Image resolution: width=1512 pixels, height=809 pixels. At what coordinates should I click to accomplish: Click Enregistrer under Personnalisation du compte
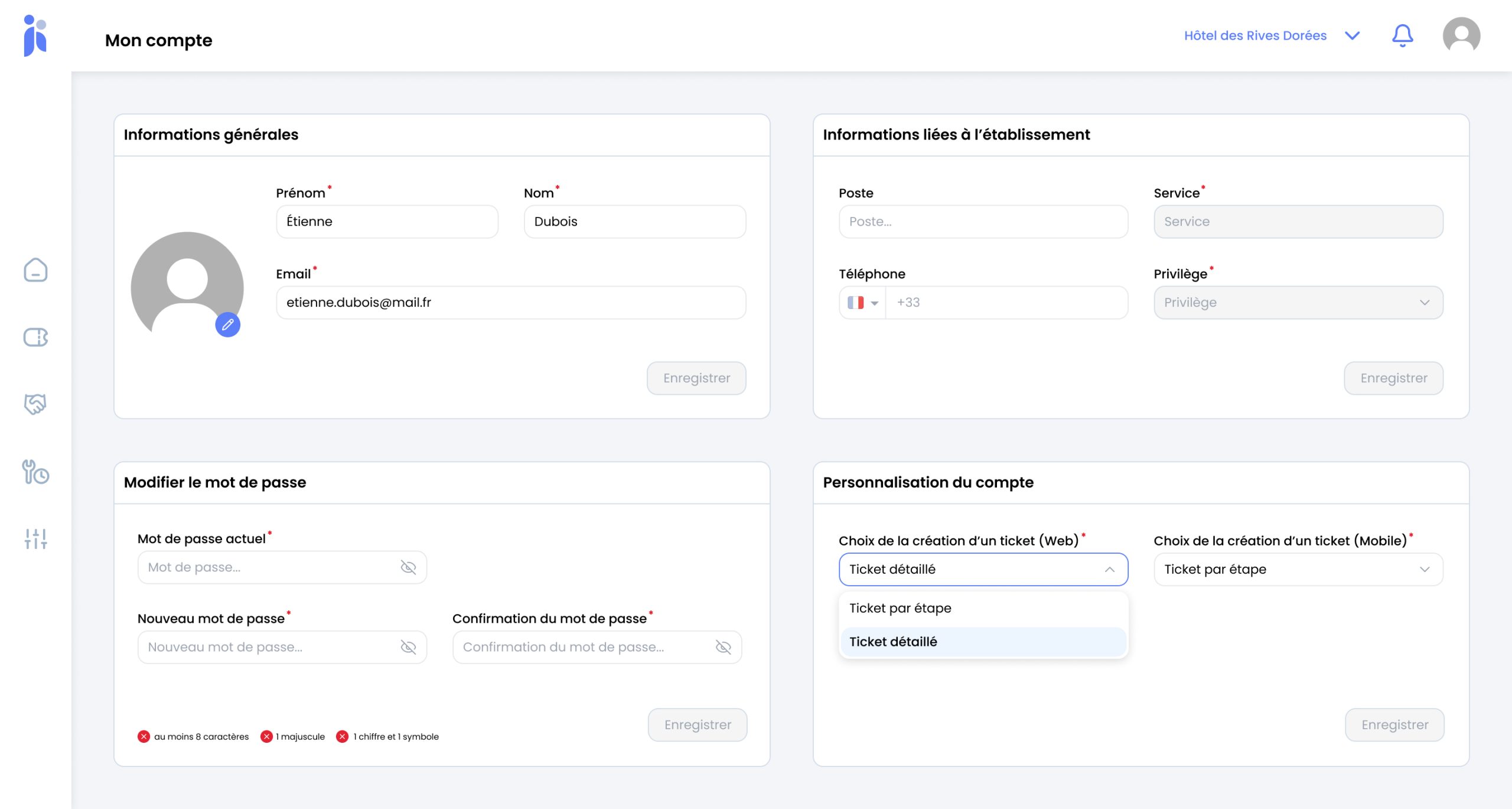click(1394, 724)
